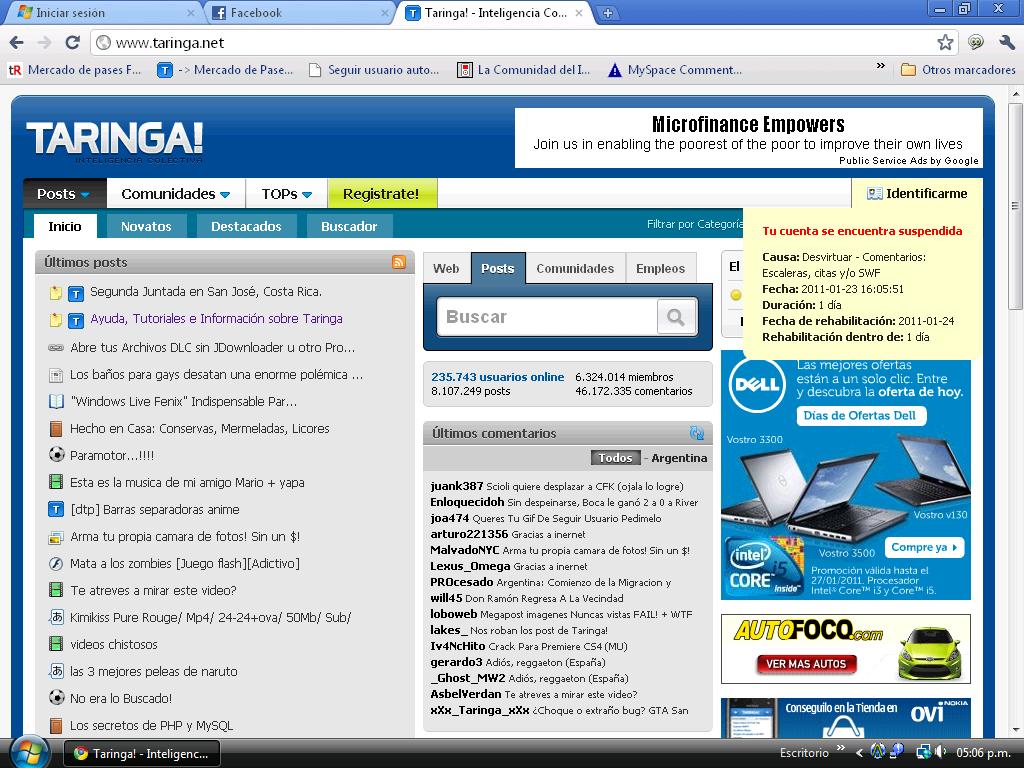Open post Ayuda, Tutoriales e Información sobre Taringa
Viewport: 1024px width, 768px height.
216,319
